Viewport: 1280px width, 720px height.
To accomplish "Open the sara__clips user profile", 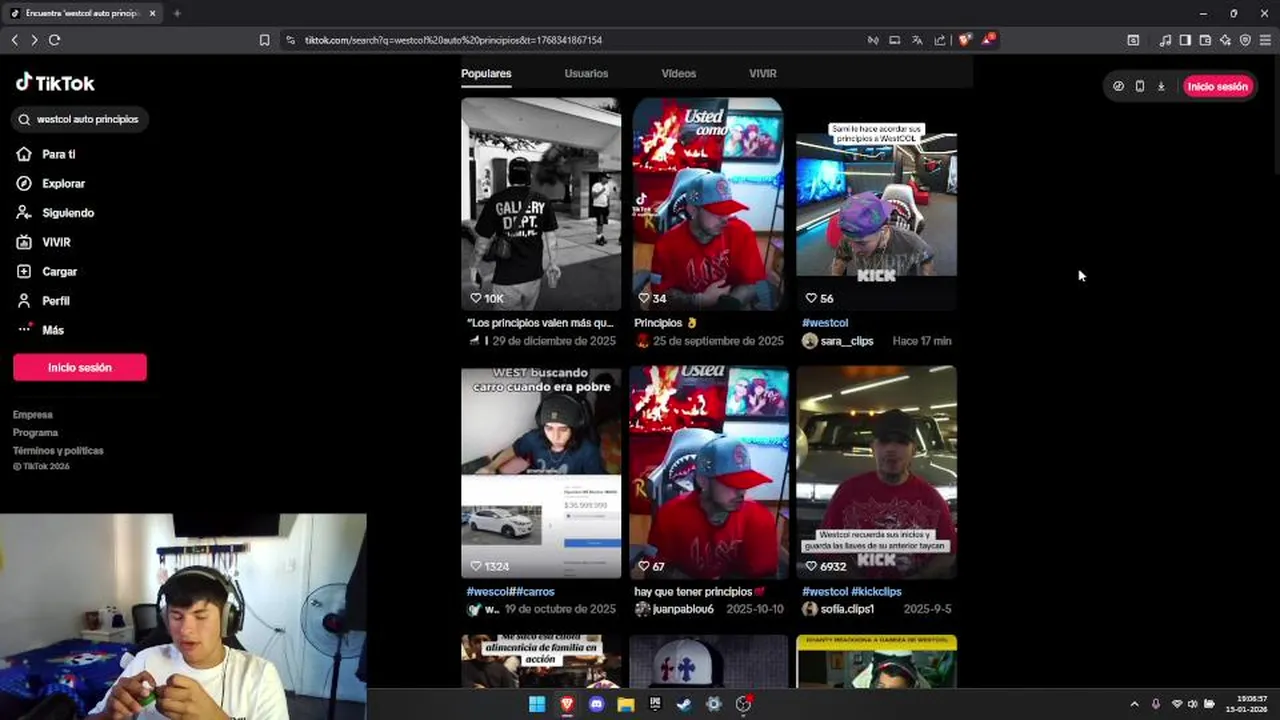I will click(x=846, y=341).
